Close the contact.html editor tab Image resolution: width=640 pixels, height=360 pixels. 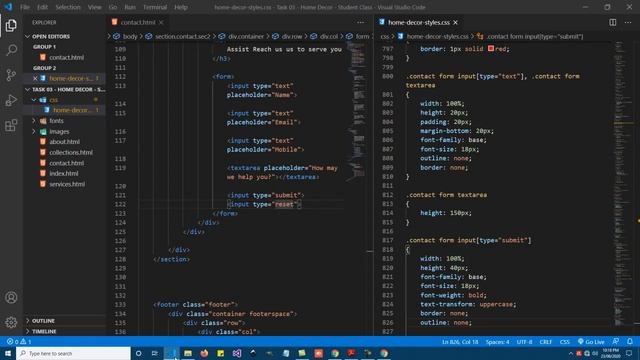[x=161, y=22]
